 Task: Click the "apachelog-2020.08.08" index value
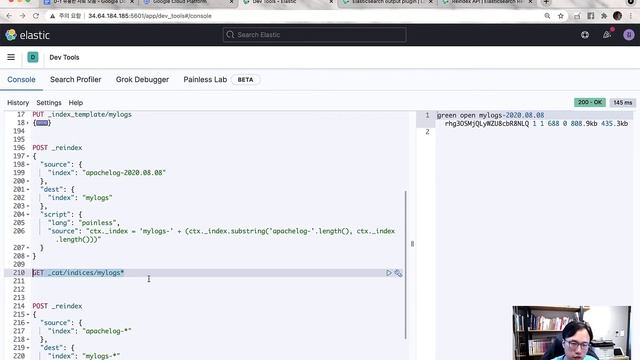pos(124,173)
